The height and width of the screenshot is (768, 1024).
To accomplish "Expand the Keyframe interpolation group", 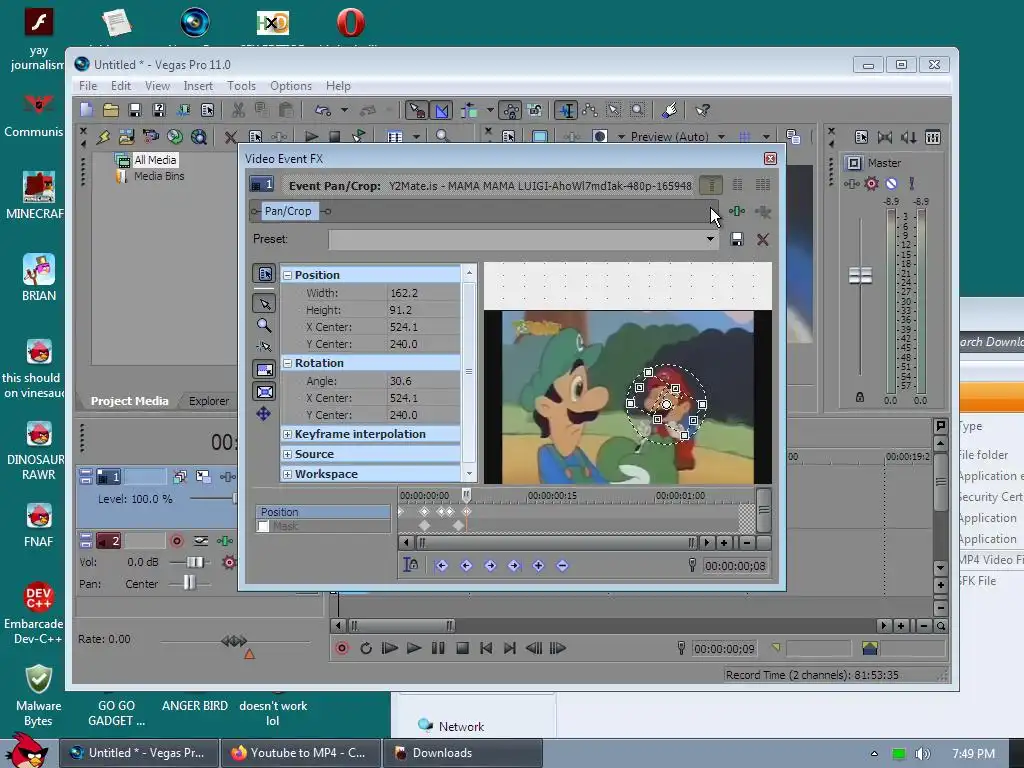I will click(287, 434).
